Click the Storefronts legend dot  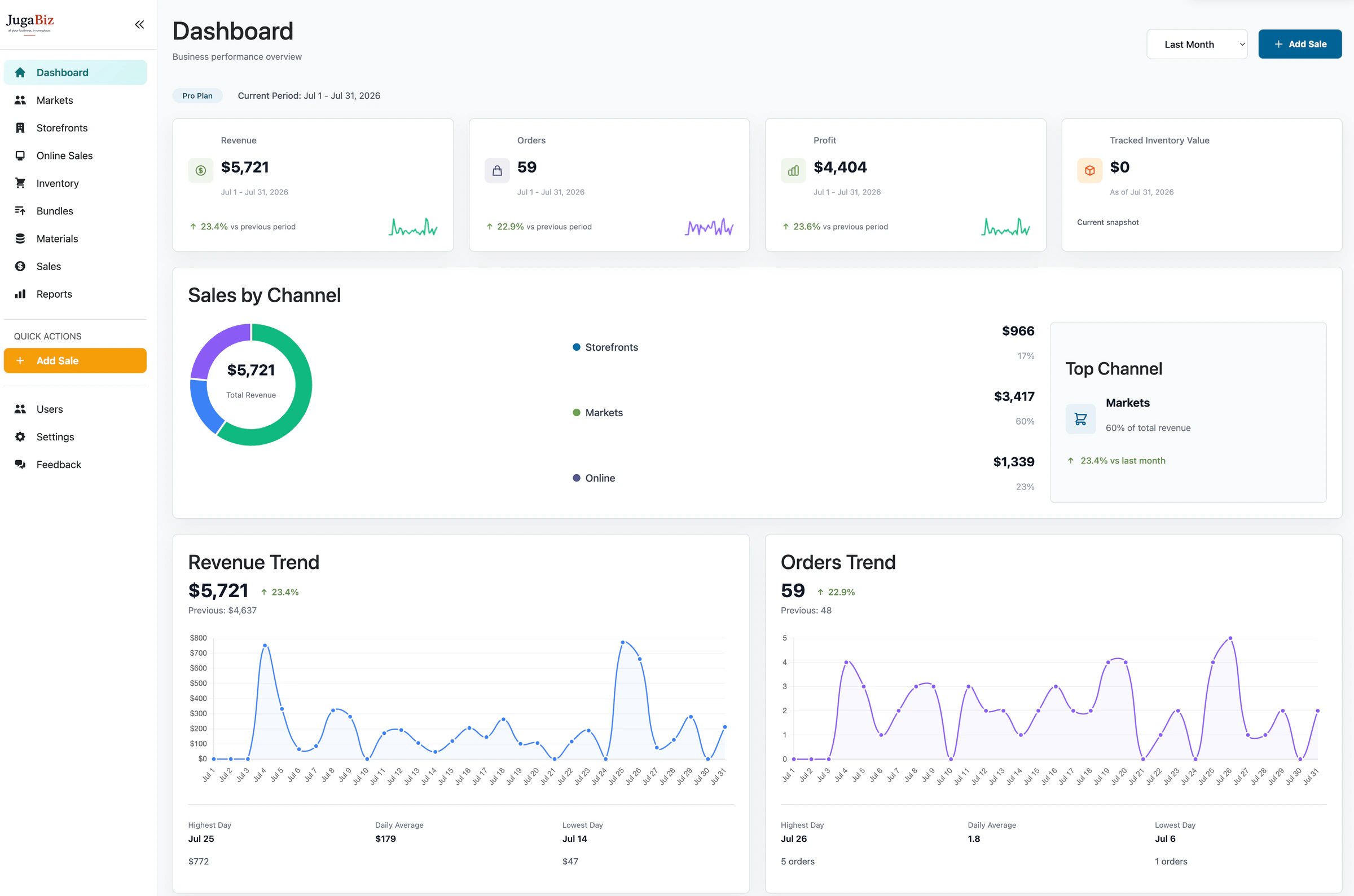576,347
